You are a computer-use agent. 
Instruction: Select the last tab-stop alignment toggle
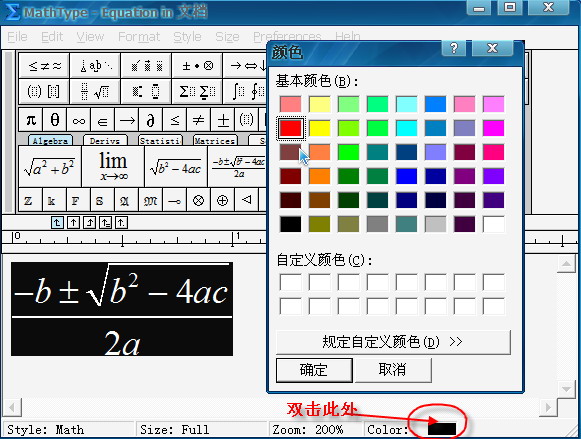121,223
